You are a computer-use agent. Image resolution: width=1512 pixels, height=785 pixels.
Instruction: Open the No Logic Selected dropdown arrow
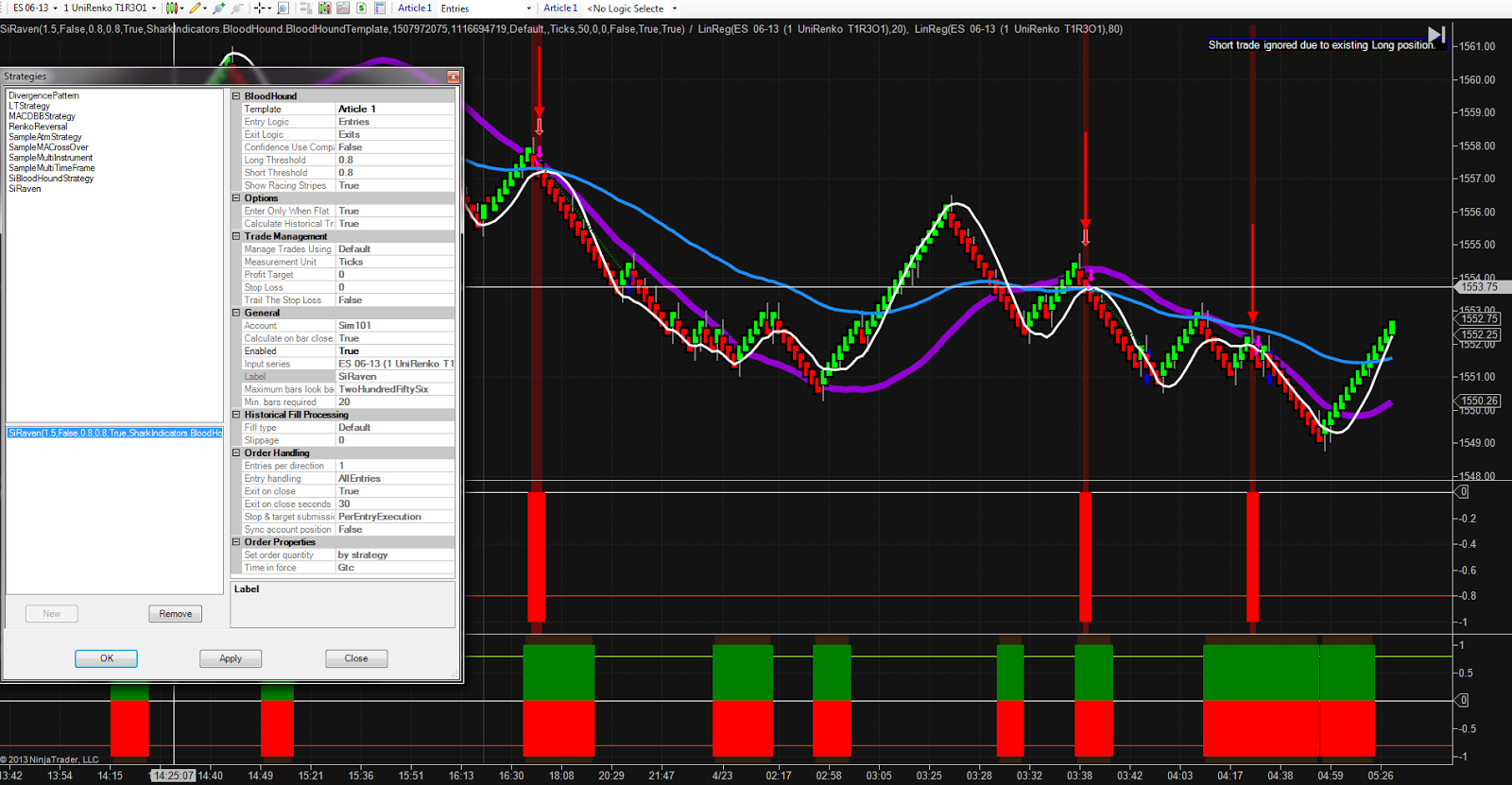[675, 9]
